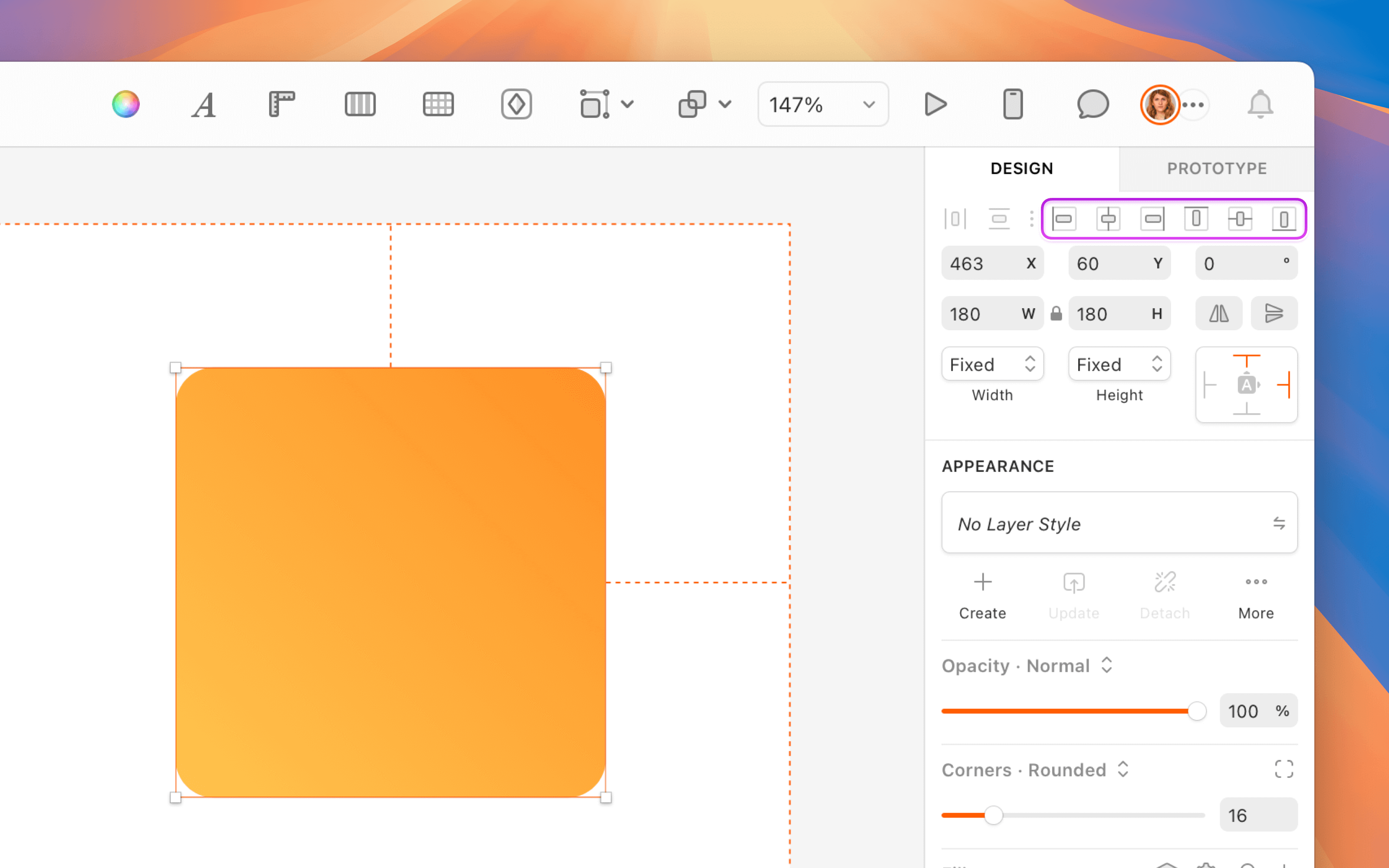Screen dimensions: 1389x868
Task: Open the color picker wheel
Action: pyautogui.click(x=125, y=104)
